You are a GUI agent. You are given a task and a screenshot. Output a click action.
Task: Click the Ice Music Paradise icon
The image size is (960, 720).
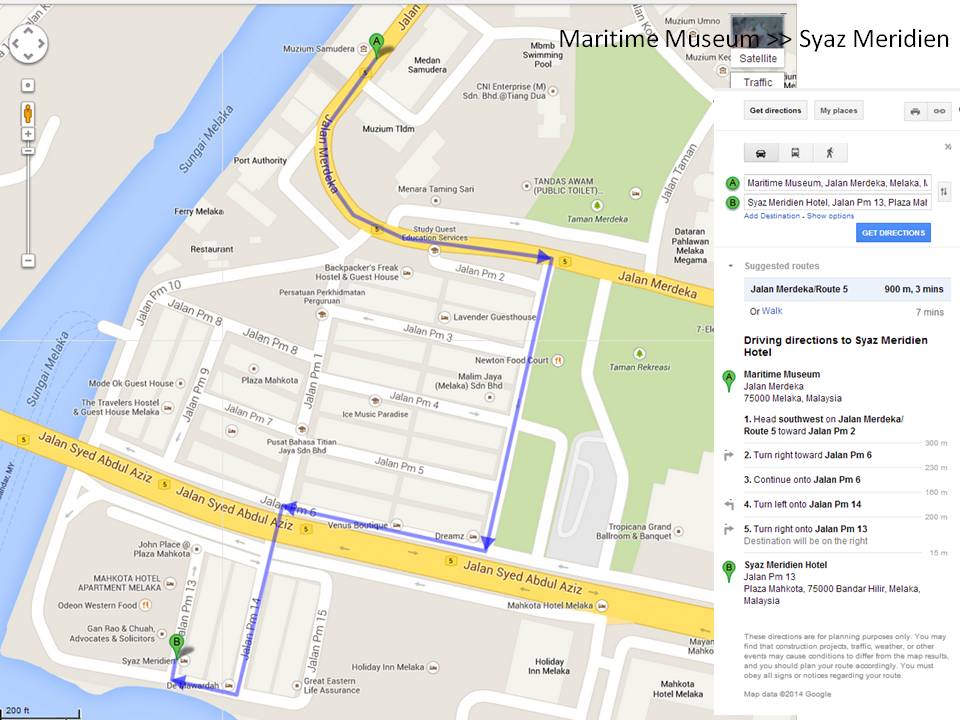(x=375, y=401)
